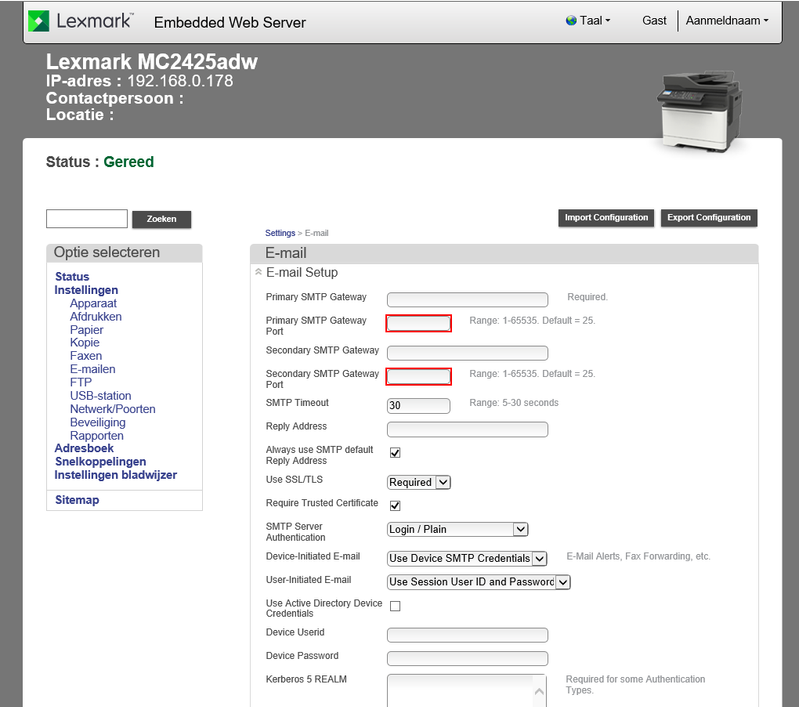The height and width of the screenshot is (707, 799).
Task: Open the Taal language globe menu
Action: [588, 20]
